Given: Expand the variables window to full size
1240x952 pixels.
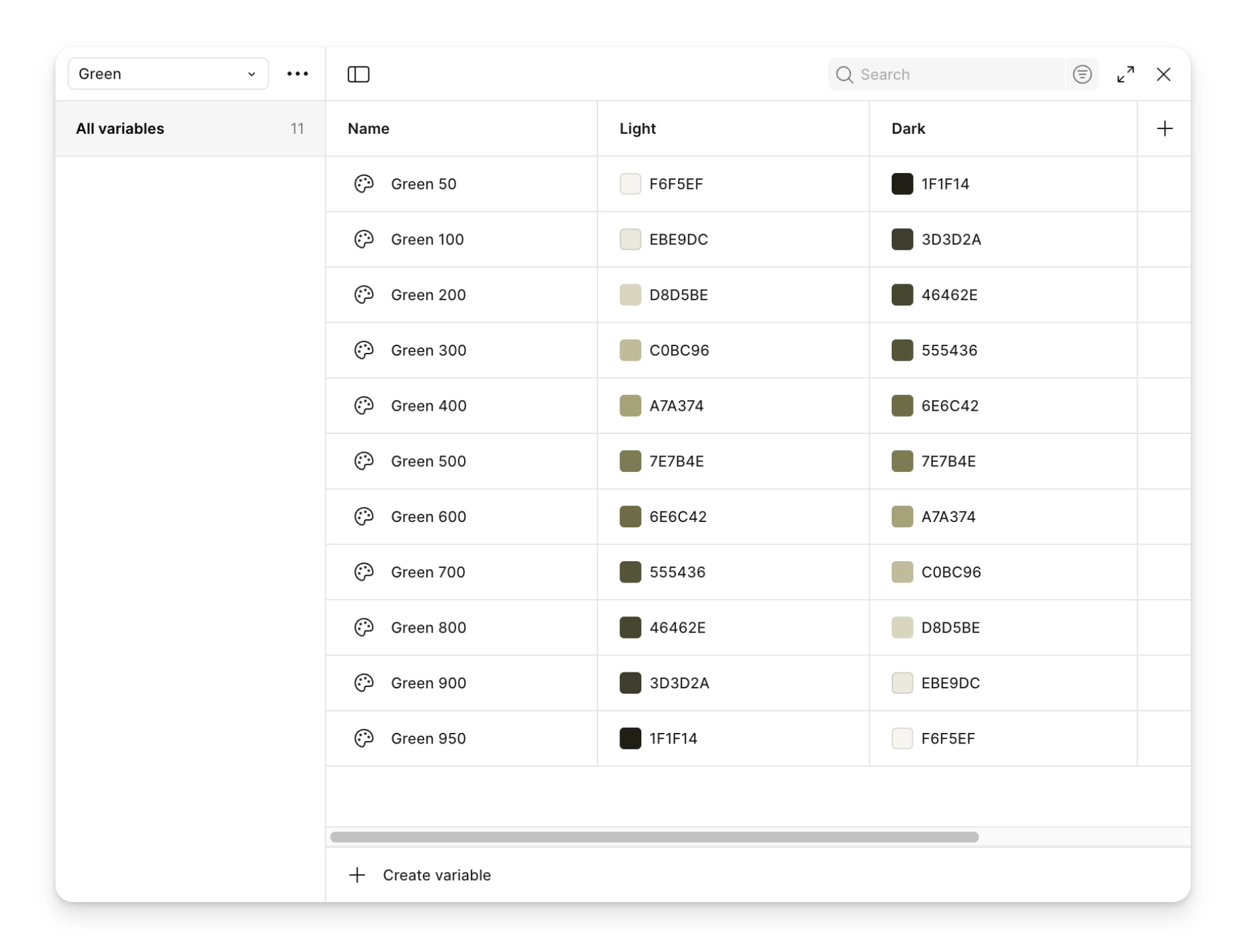Looking at the screenshot, I should [1125, 74].
